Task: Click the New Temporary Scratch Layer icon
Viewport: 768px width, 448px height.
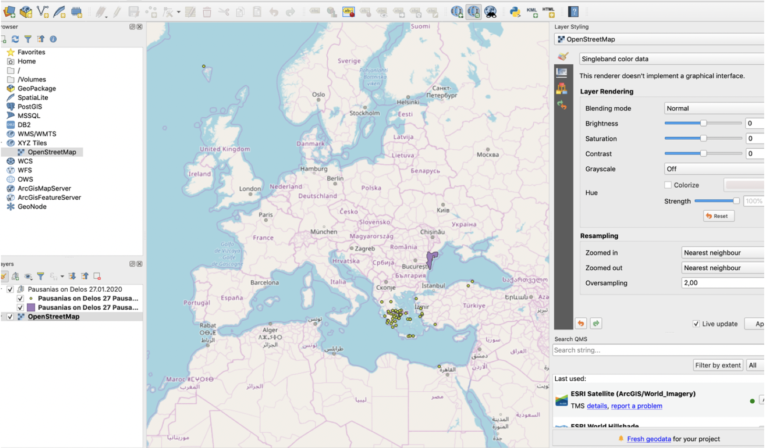Action: point(76,12)
